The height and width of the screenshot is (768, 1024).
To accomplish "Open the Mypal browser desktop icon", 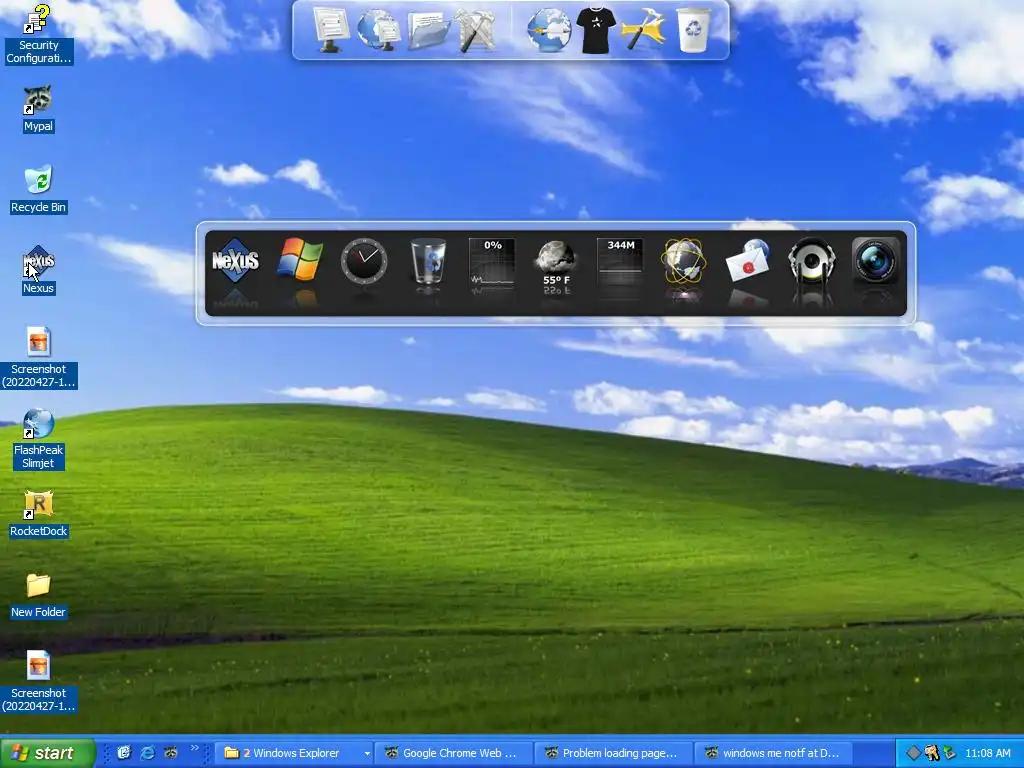I will tap(38, 108).
